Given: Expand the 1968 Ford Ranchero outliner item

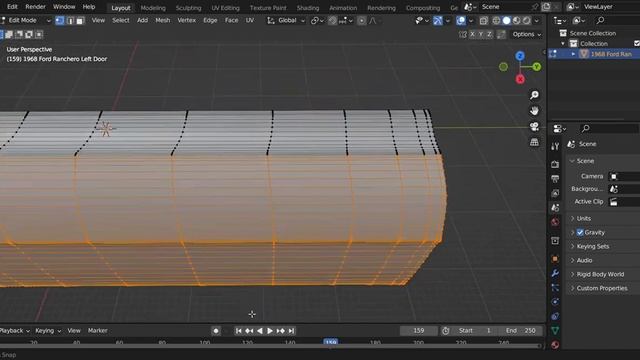Looking at the screenshot, I should point(573,54).
